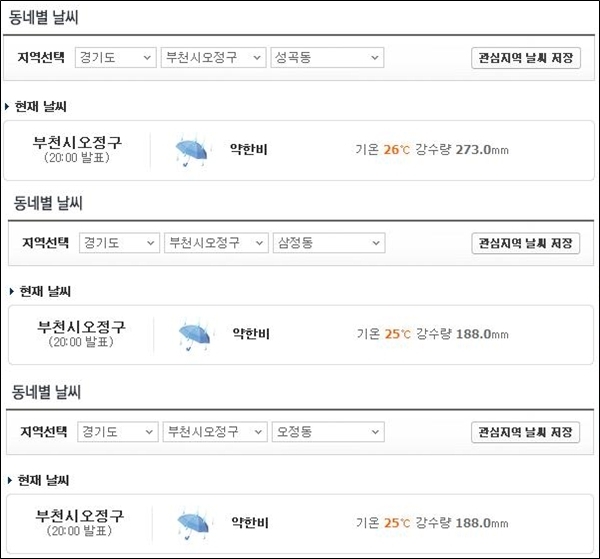Open the 성곡동 neighborhood dropdown

click(327, 58)
